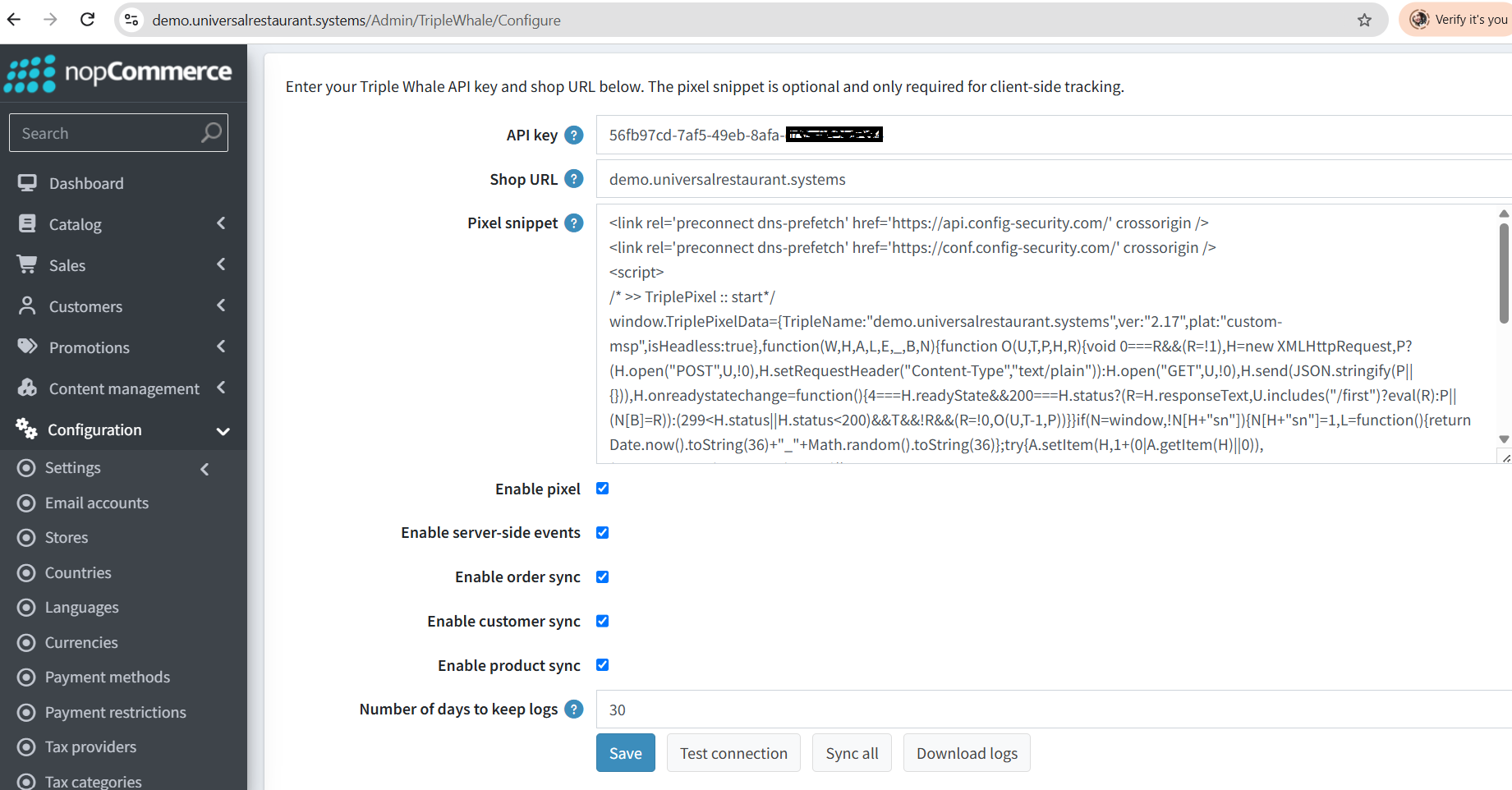This screenshot has width=1512, height=790.
Task: Click the browser forward arrow
Action: 50,20
